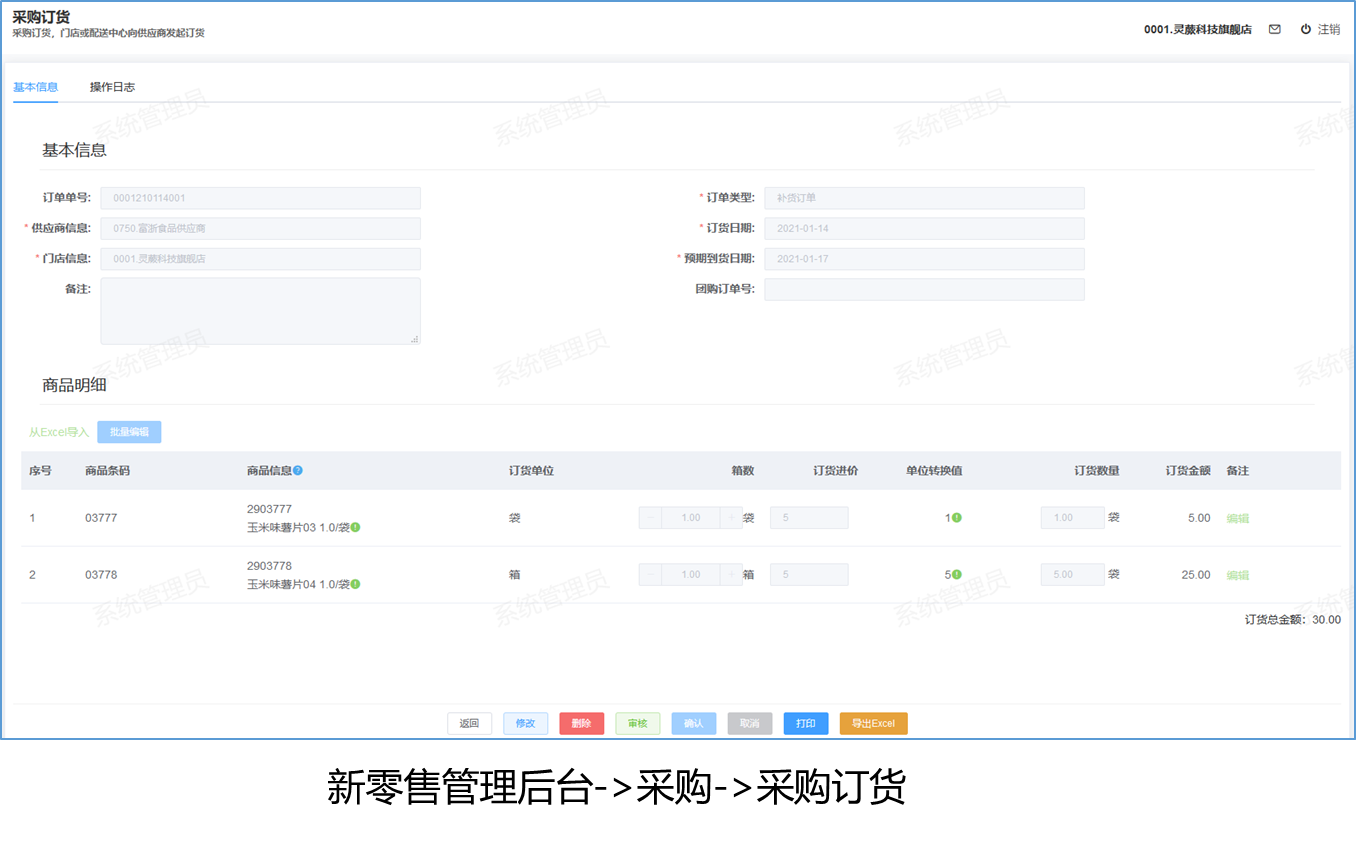
Task: Click the 批量编辑 button
Action: 129,432
